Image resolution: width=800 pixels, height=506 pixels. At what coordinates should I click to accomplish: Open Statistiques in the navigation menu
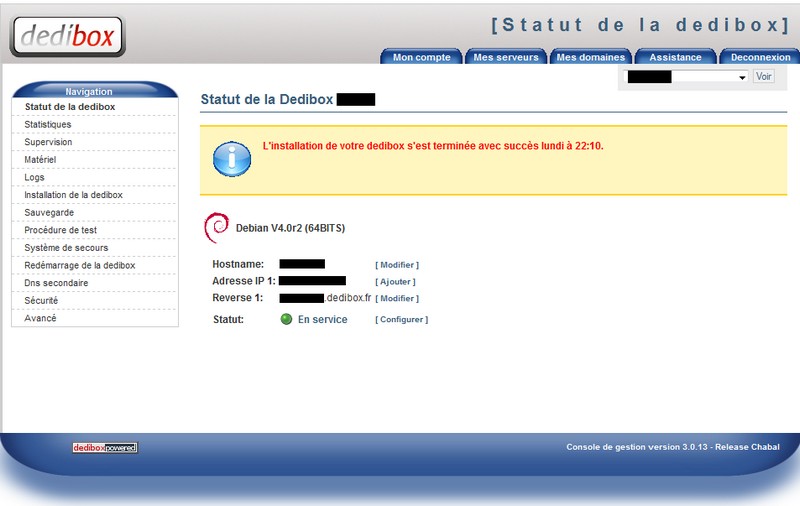tap(48, 124)
